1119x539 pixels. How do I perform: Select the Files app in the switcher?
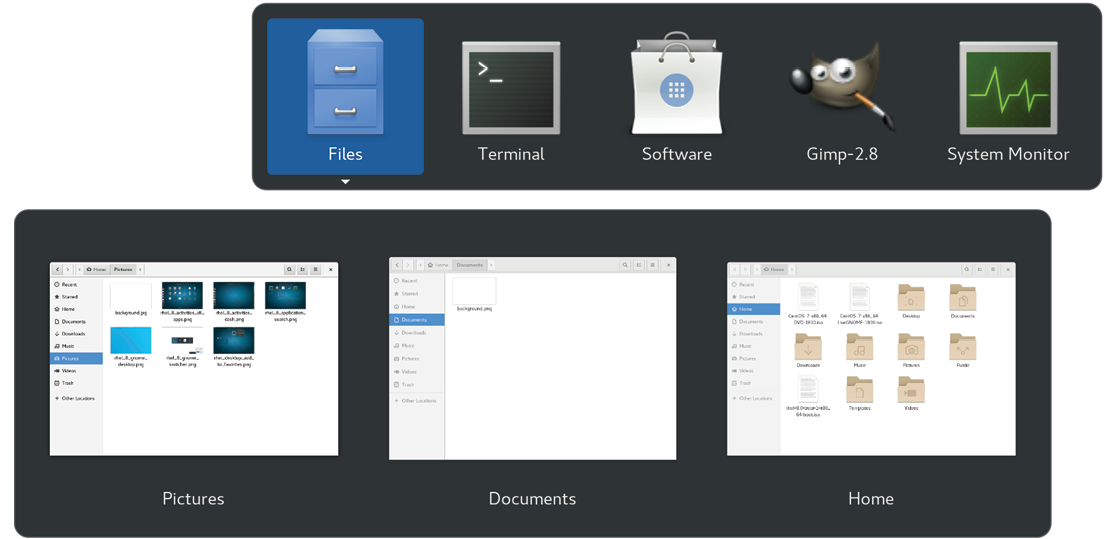coord(345,97)
